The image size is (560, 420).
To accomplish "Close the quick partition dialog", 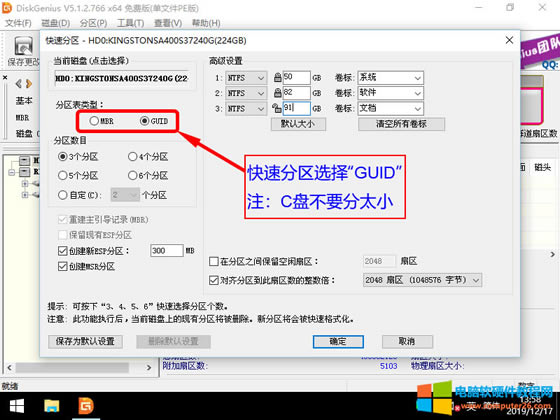I will point(509,40).
